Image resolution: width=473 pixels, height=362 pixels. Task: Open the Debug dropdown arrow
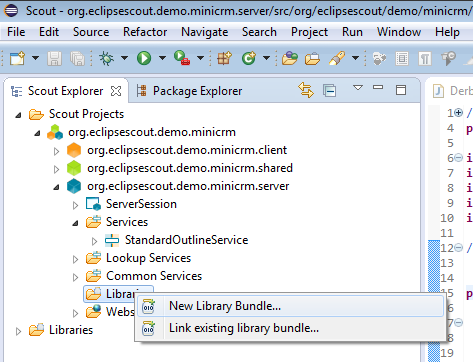click(x=124, y=58)
